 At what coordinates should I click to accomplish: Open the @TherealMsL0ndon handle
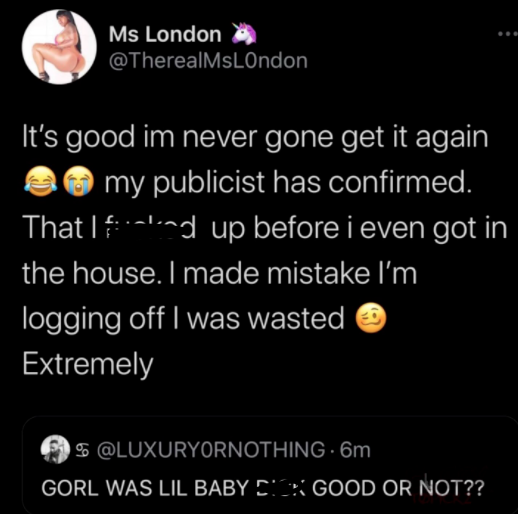[x=208, y=61]
